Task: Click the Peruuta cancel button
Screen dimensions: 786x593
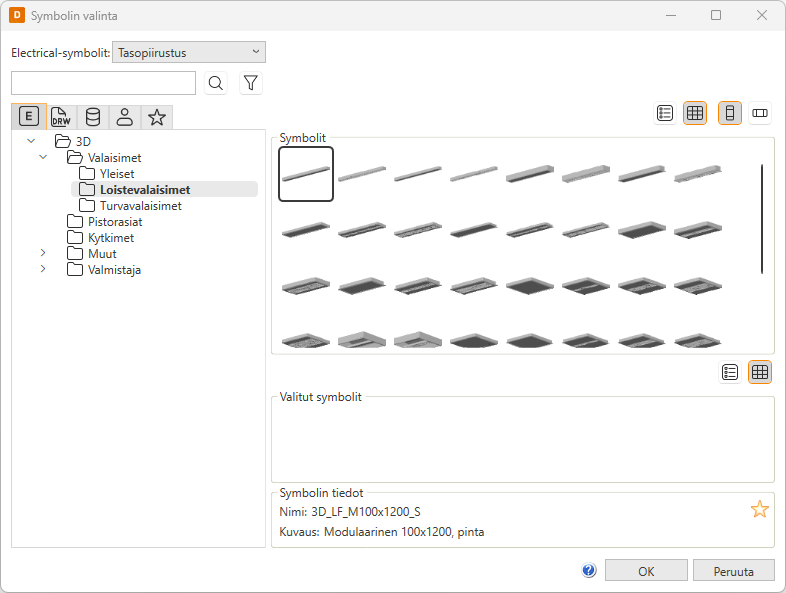Action: (733, 570)
